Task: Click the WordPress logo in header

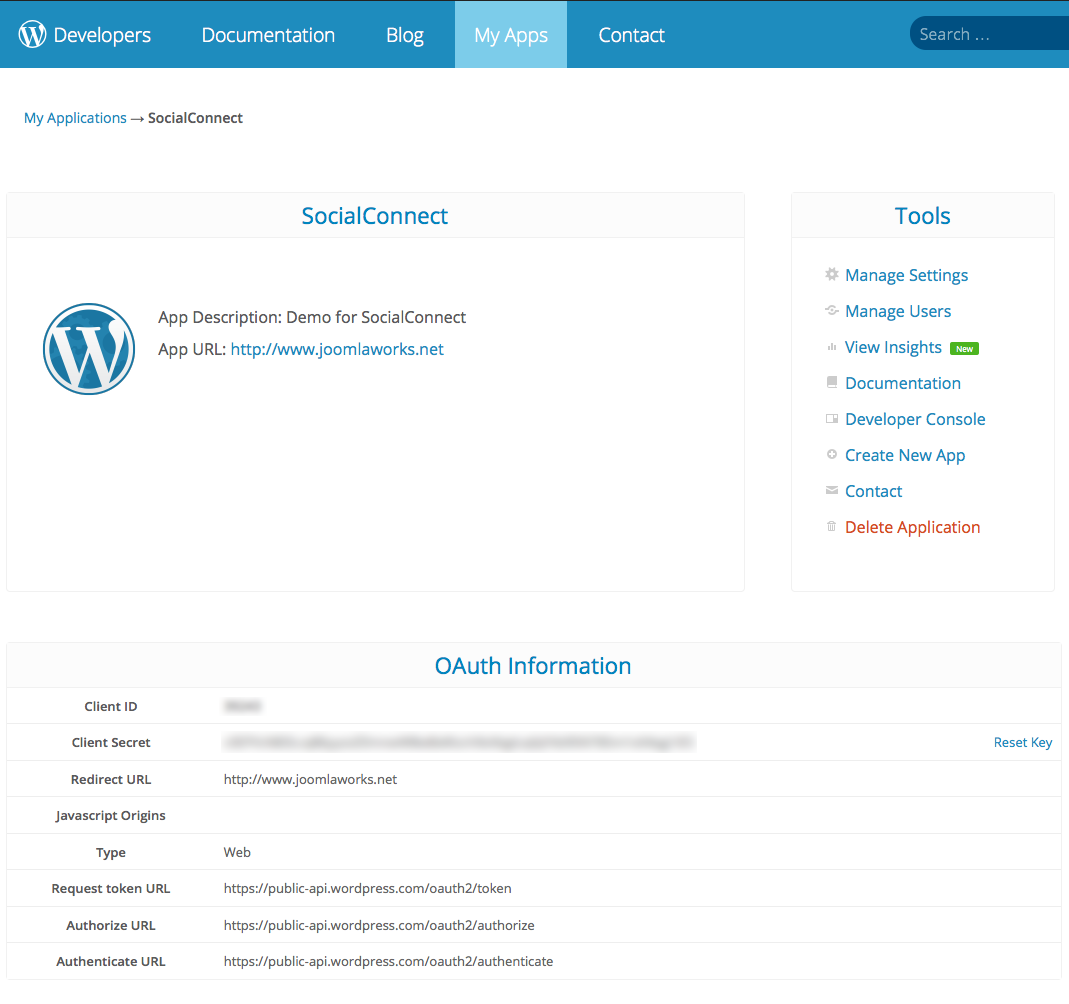Action: pos(32,34)
